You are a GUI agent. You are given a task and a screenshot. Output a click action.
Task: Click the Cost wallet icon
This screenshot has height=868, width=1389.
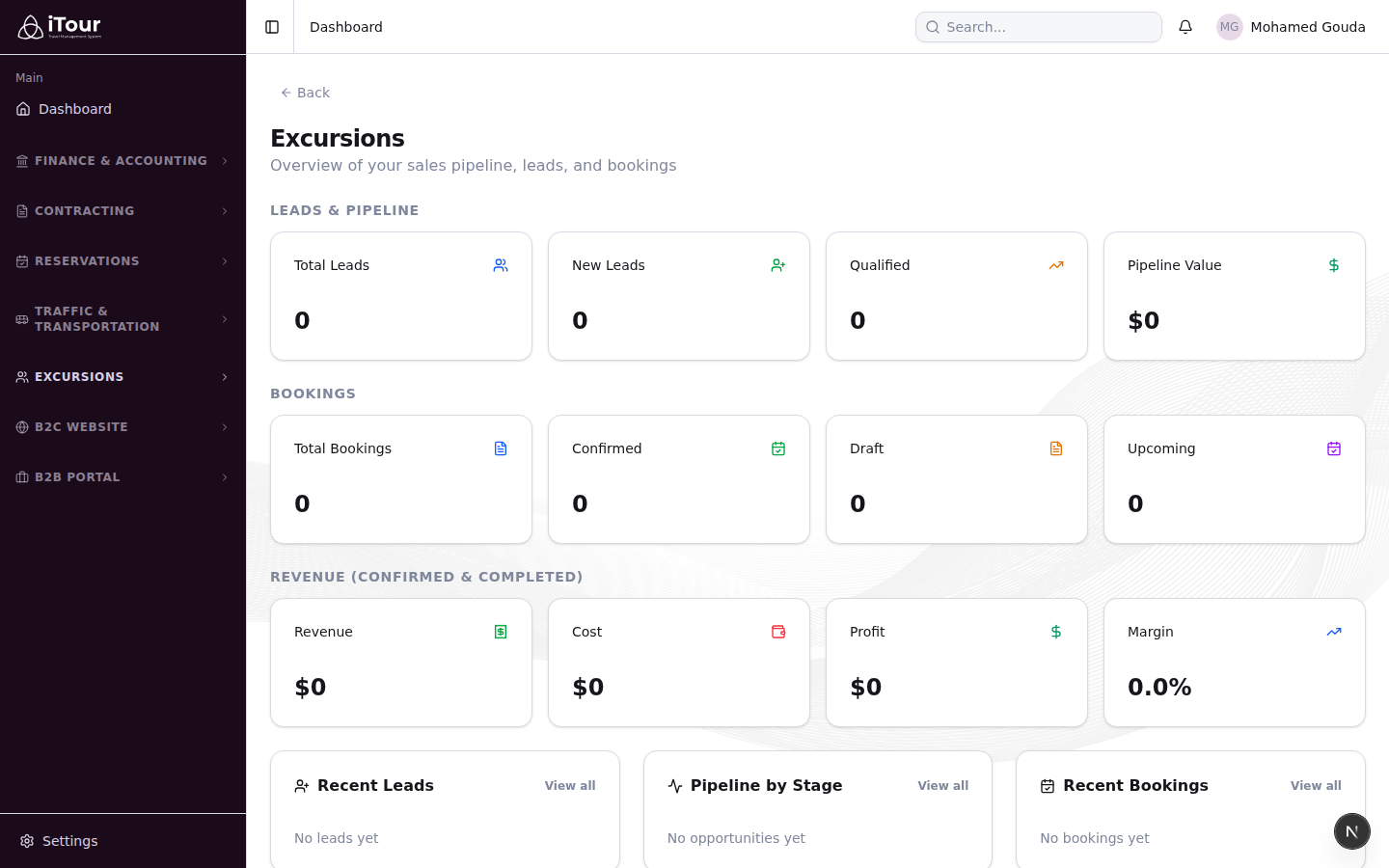(x=778, y=632)
